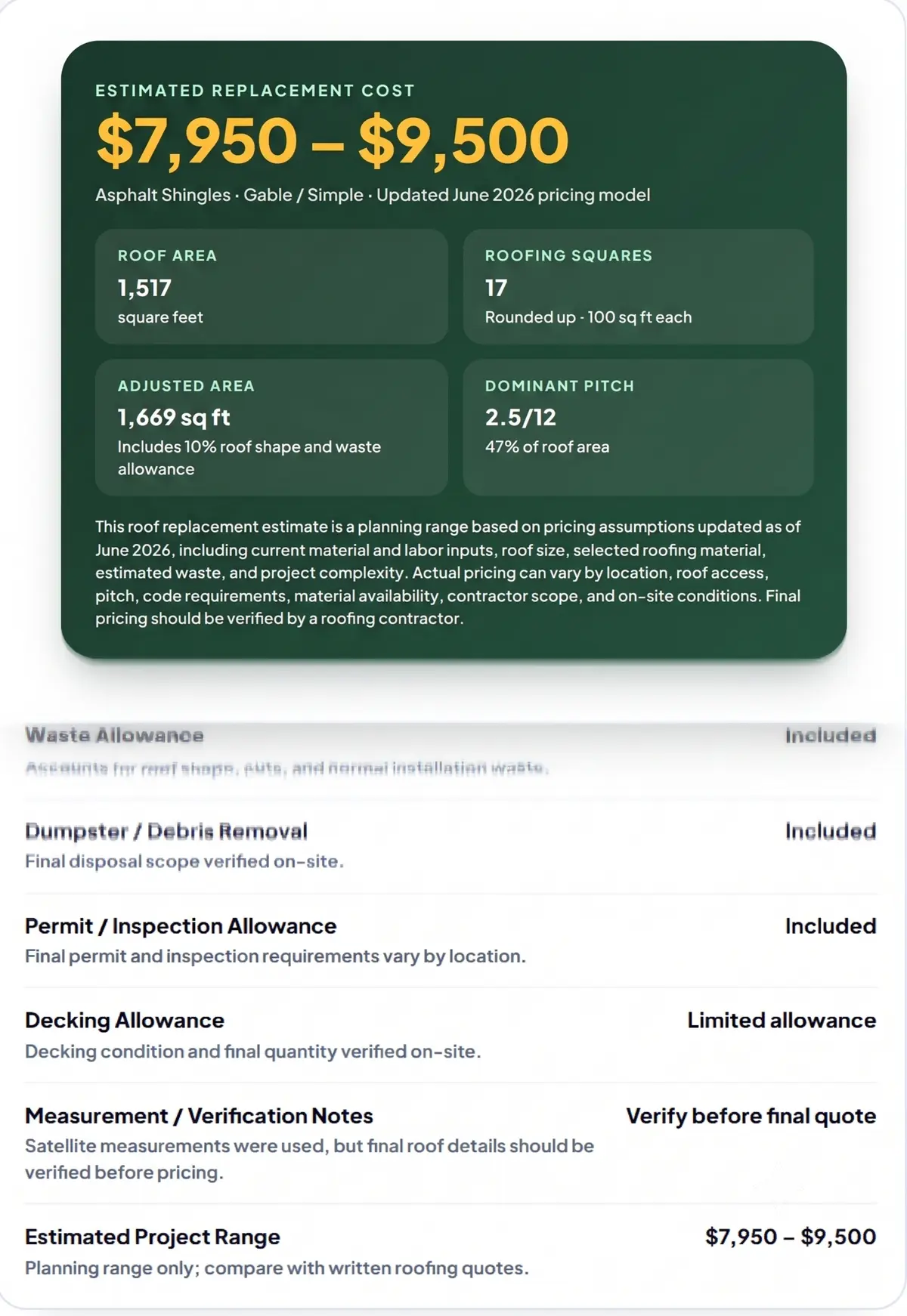This screenshot has height=1316, width=907.
Task: Click the $7,950 – $9,500 project range value
Action: tap(791, 1237)
